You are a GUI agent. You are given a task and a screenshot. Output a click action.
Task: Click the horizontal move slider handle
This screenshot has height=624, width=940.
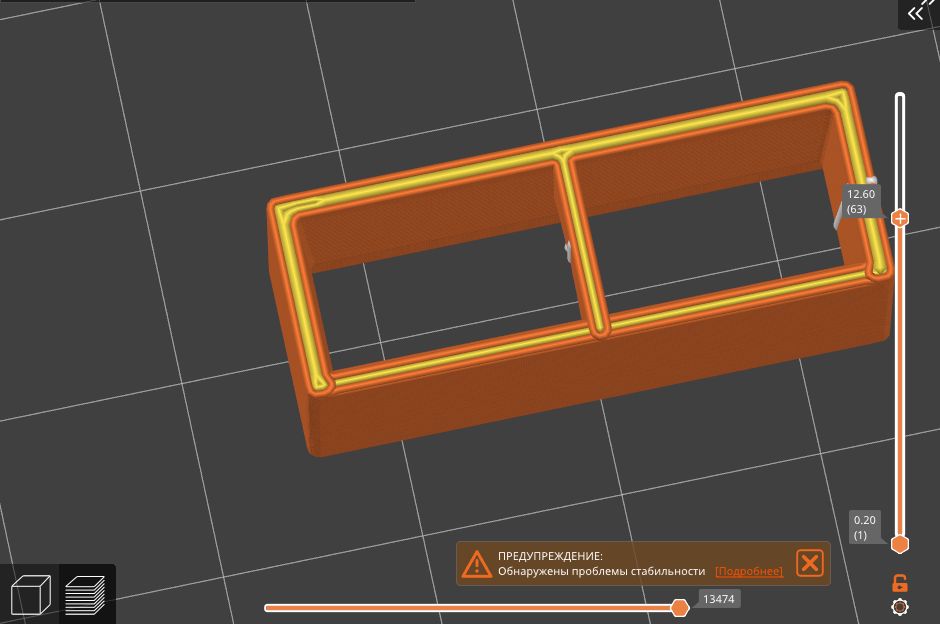tap(679, 608)
